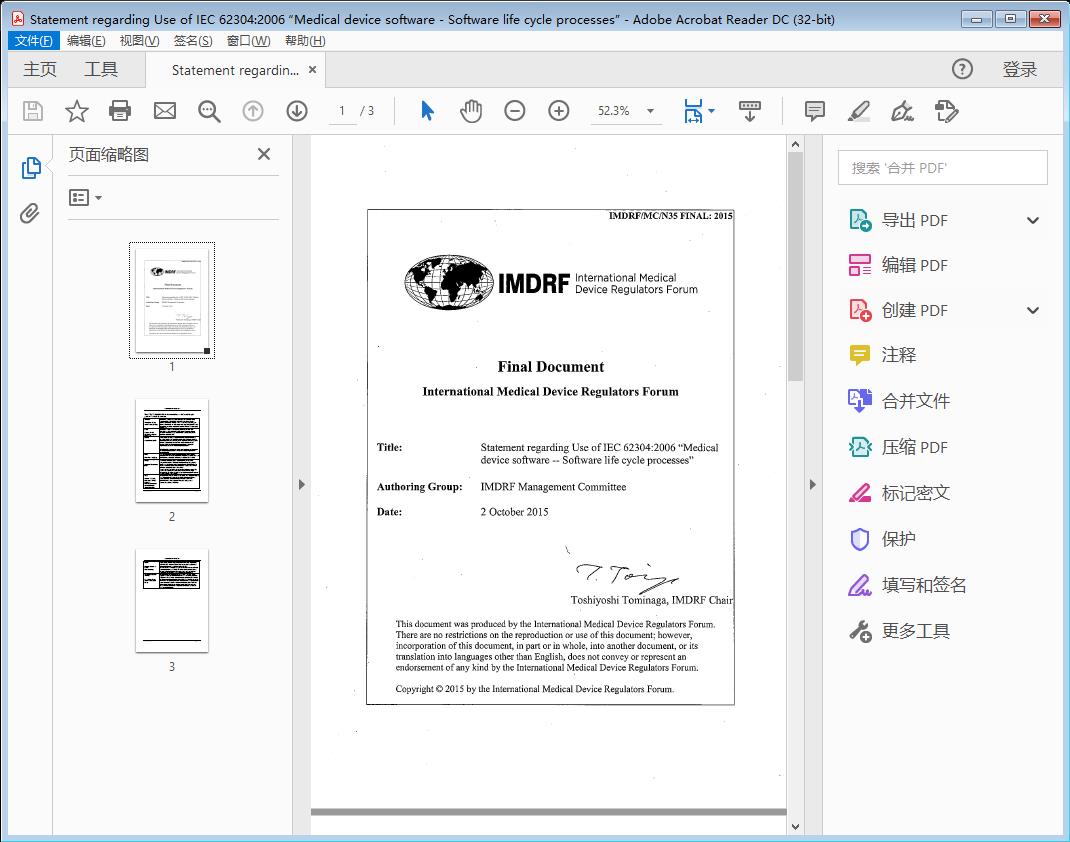The width and height of the screenshot is (1070, 842).
Task: Expand the 导出 PDF section chevron
Action: [1033, 220]
